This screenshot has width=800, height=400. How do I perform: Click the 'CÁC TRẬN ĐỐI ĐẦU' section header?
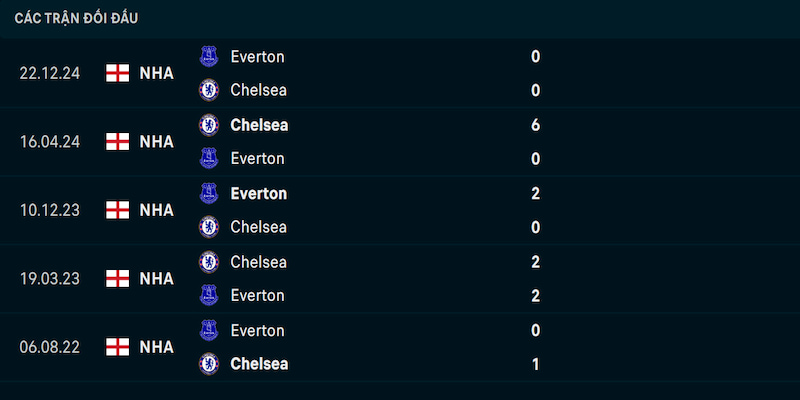76,18
